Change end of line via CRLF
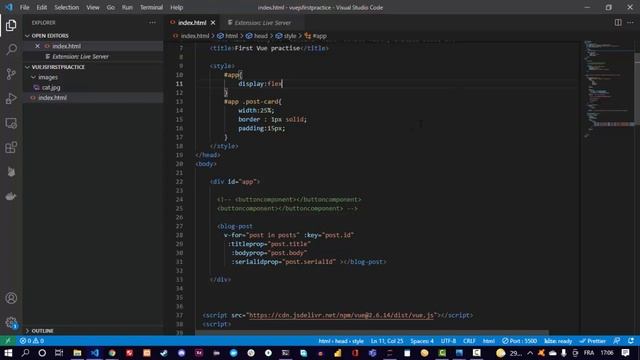 point(469,341)
